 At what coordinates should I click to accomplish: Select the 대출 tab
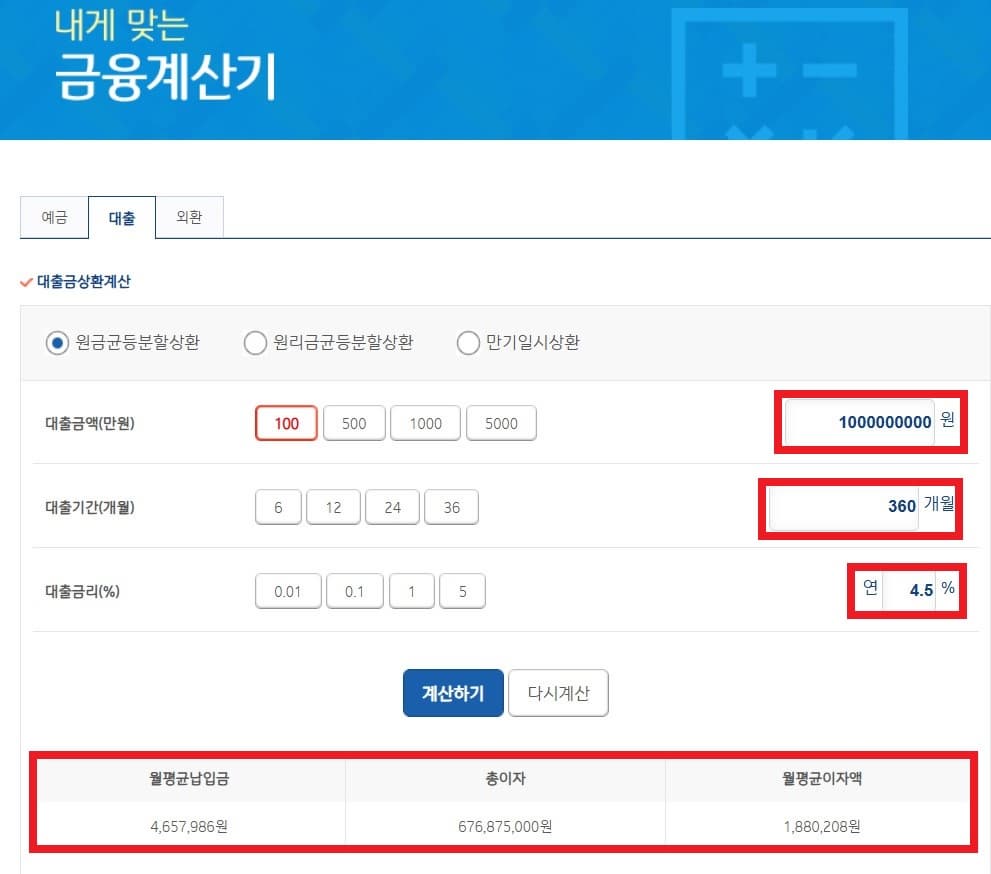coord(122,218)
